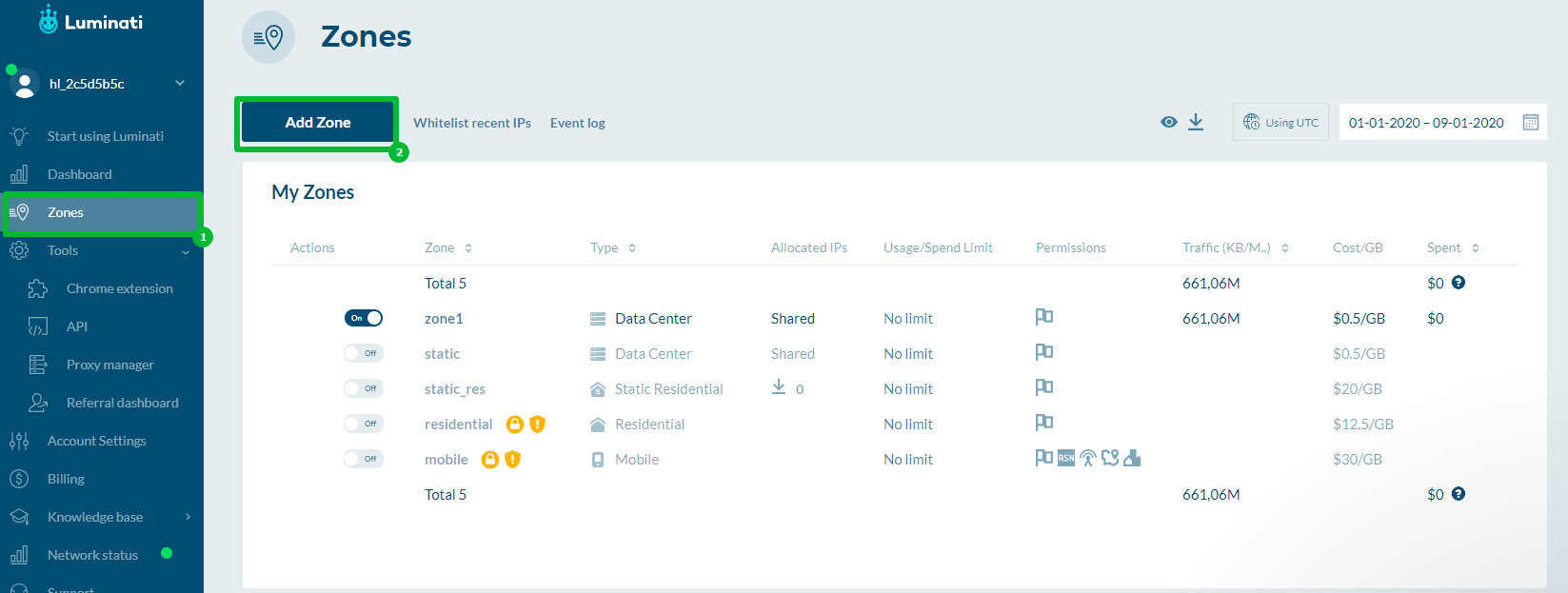Image resolution: width=1568 pixels, height=593 pixels.
Task: Expand the hl_2c5d5b5c account dropdown
Action: [x=180, y=84]
